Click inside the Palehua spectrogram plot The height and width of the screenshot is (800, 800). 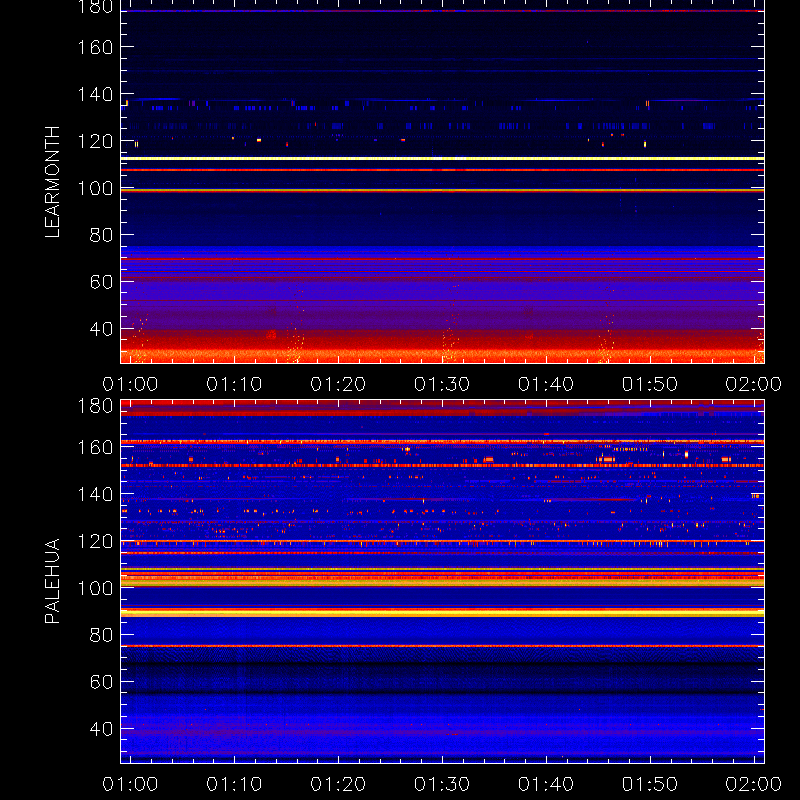442,582
